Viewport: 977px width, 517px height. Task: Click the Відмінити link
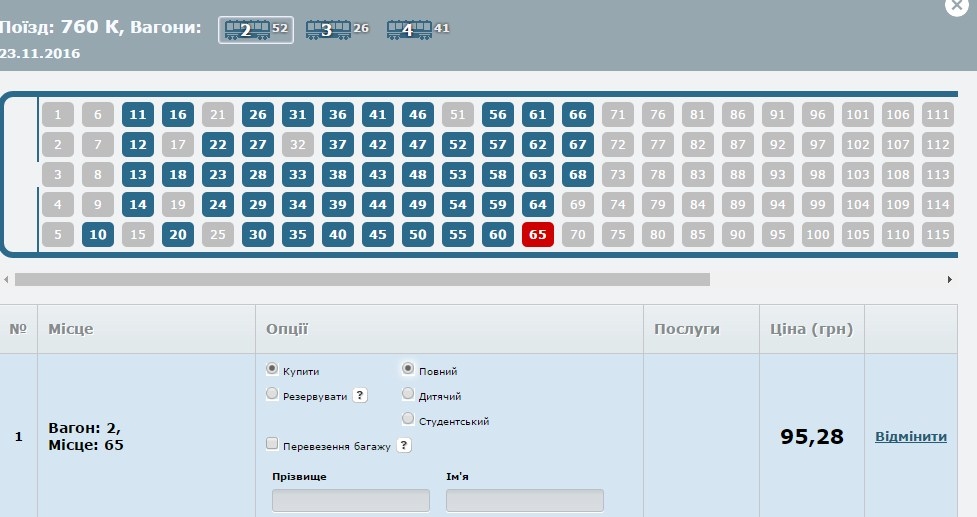coord(910,437)
